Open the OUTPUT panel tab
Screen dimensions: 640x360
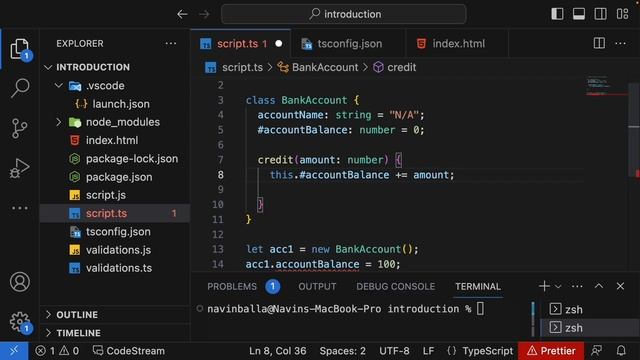pyautogui.click(x=317, y=287)
